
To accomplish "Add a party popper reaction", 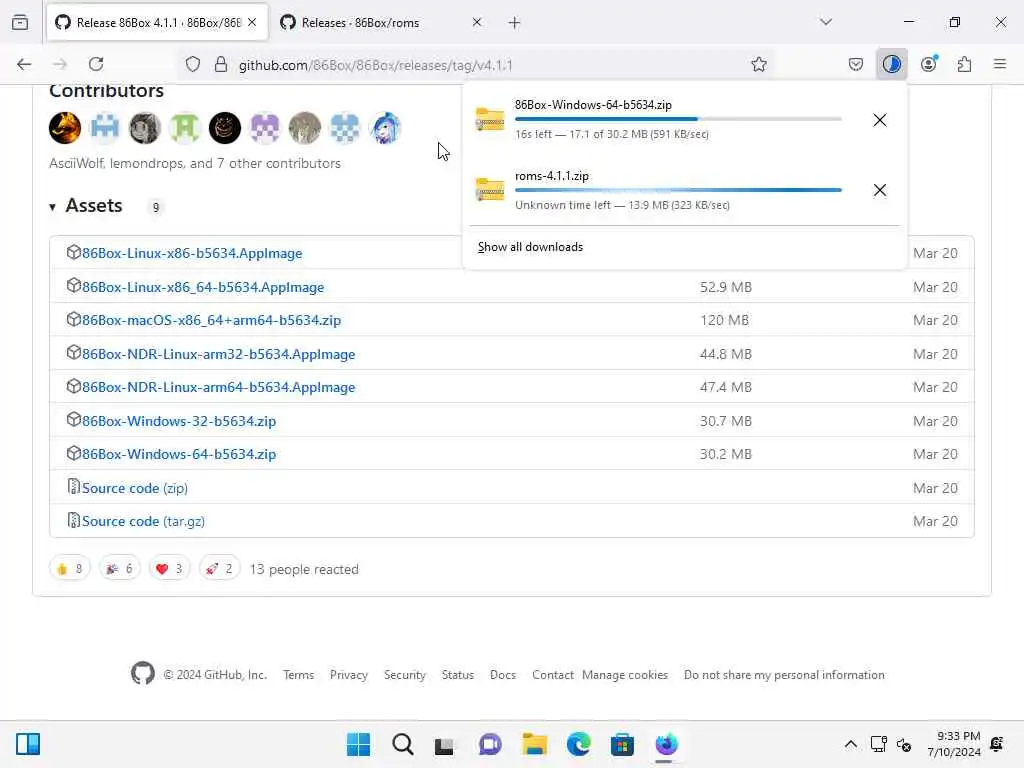I will 120,569.
